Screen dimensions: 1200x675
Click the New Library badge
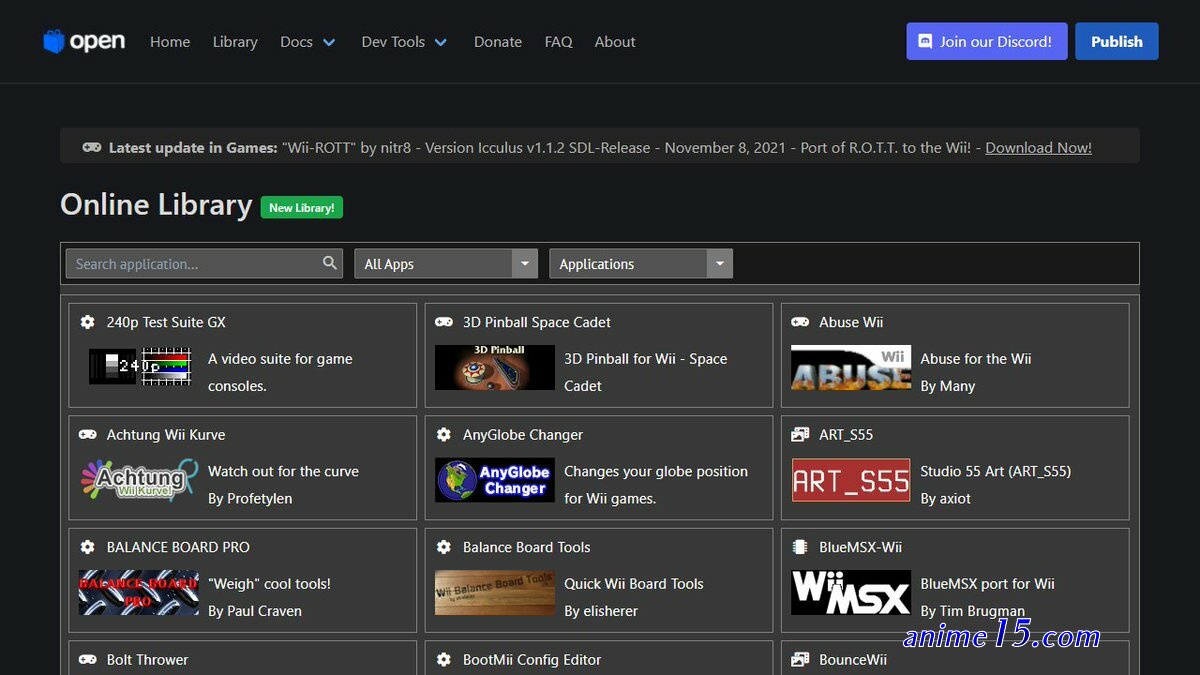click(302, 207)
